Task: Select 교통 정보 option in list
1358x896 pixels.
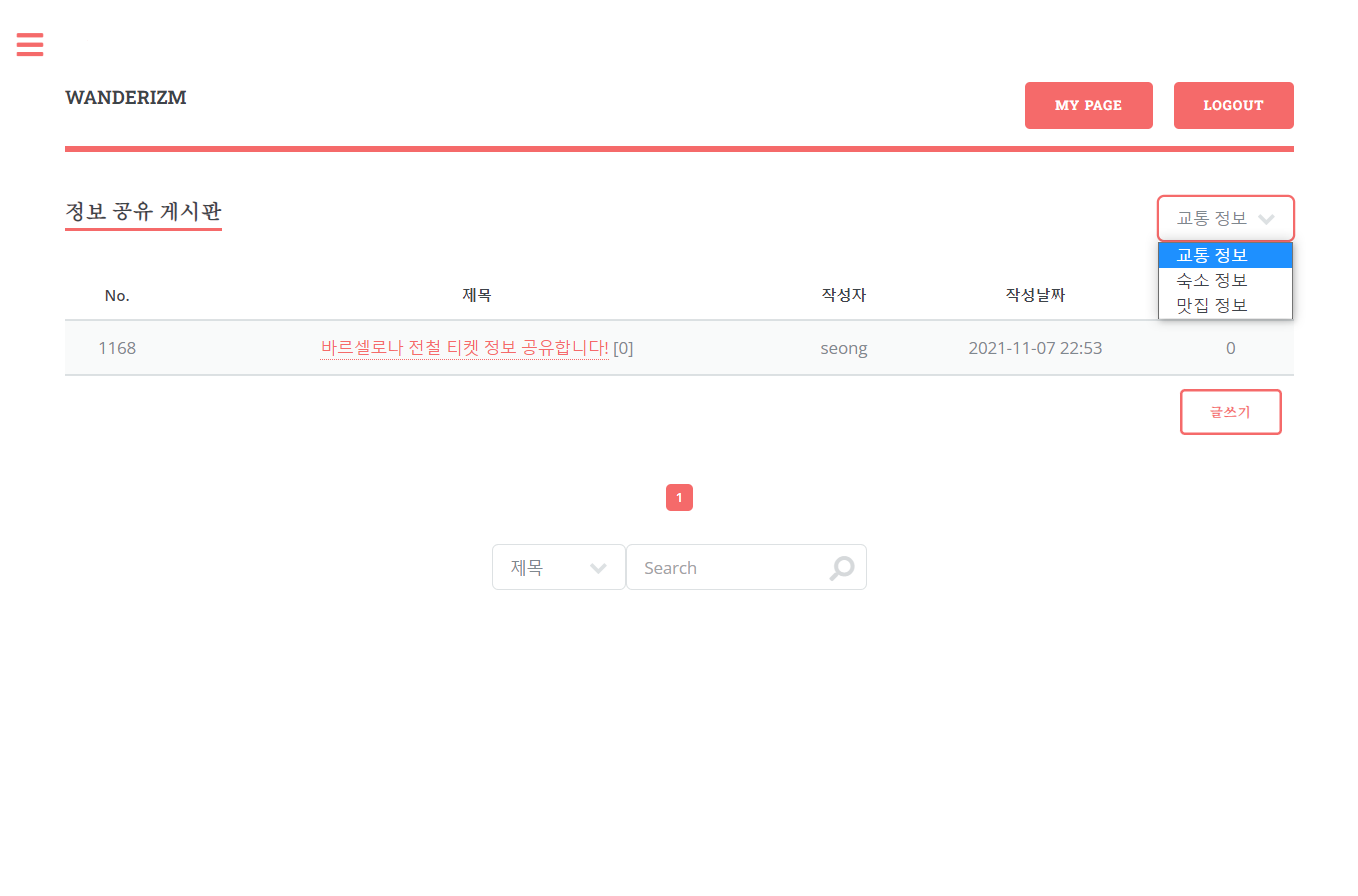Action: [1225, 255]
